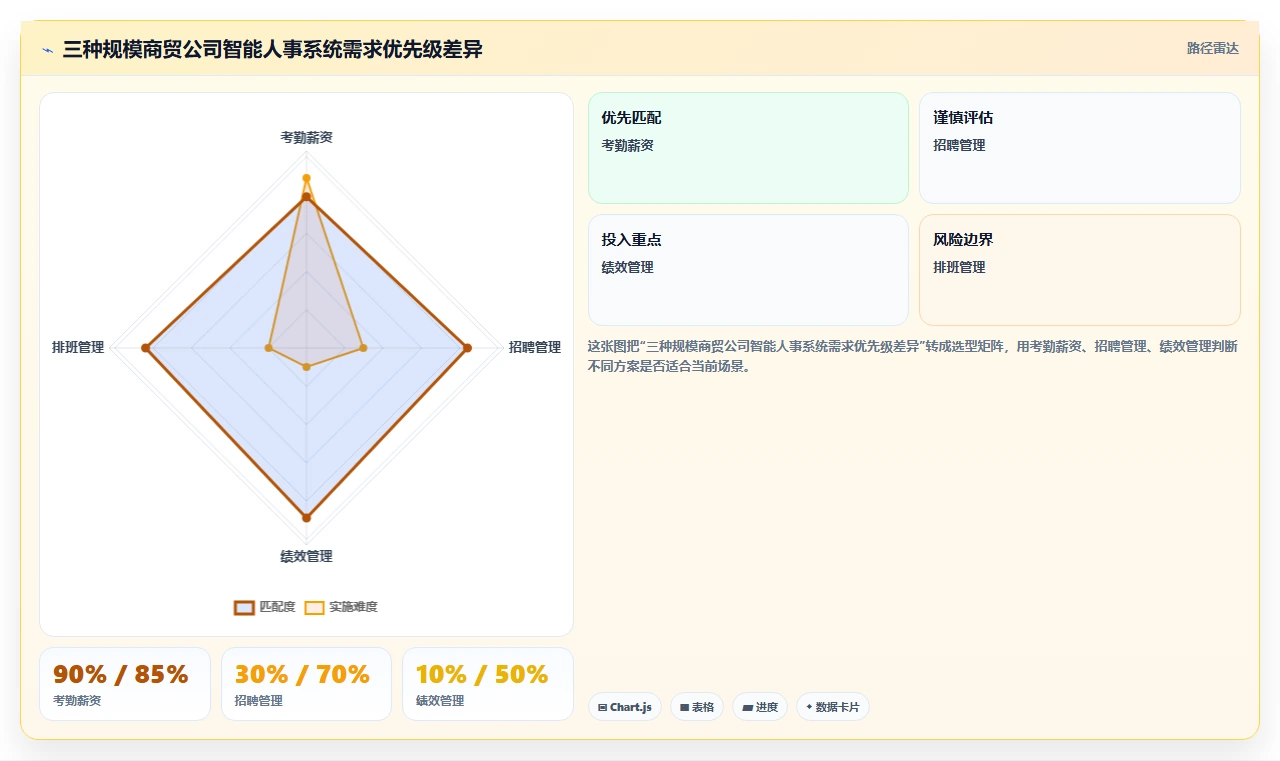This screenshot has width=1280, height=761.
Task: Select the 90% / 85% stat card
Action: tap(125, 684)
